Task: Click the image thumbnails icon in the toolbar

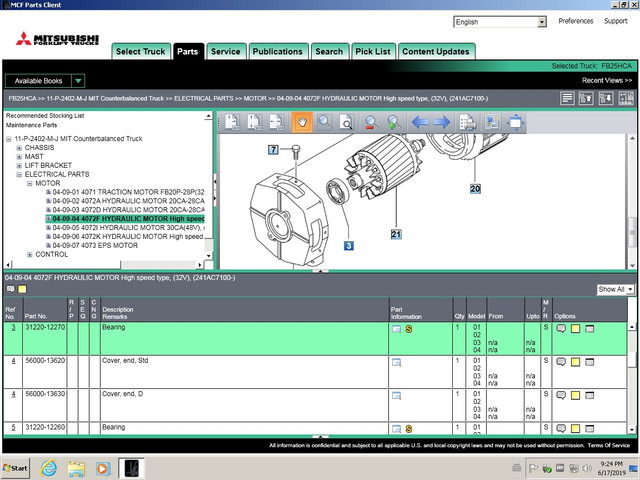Action: 492,122
